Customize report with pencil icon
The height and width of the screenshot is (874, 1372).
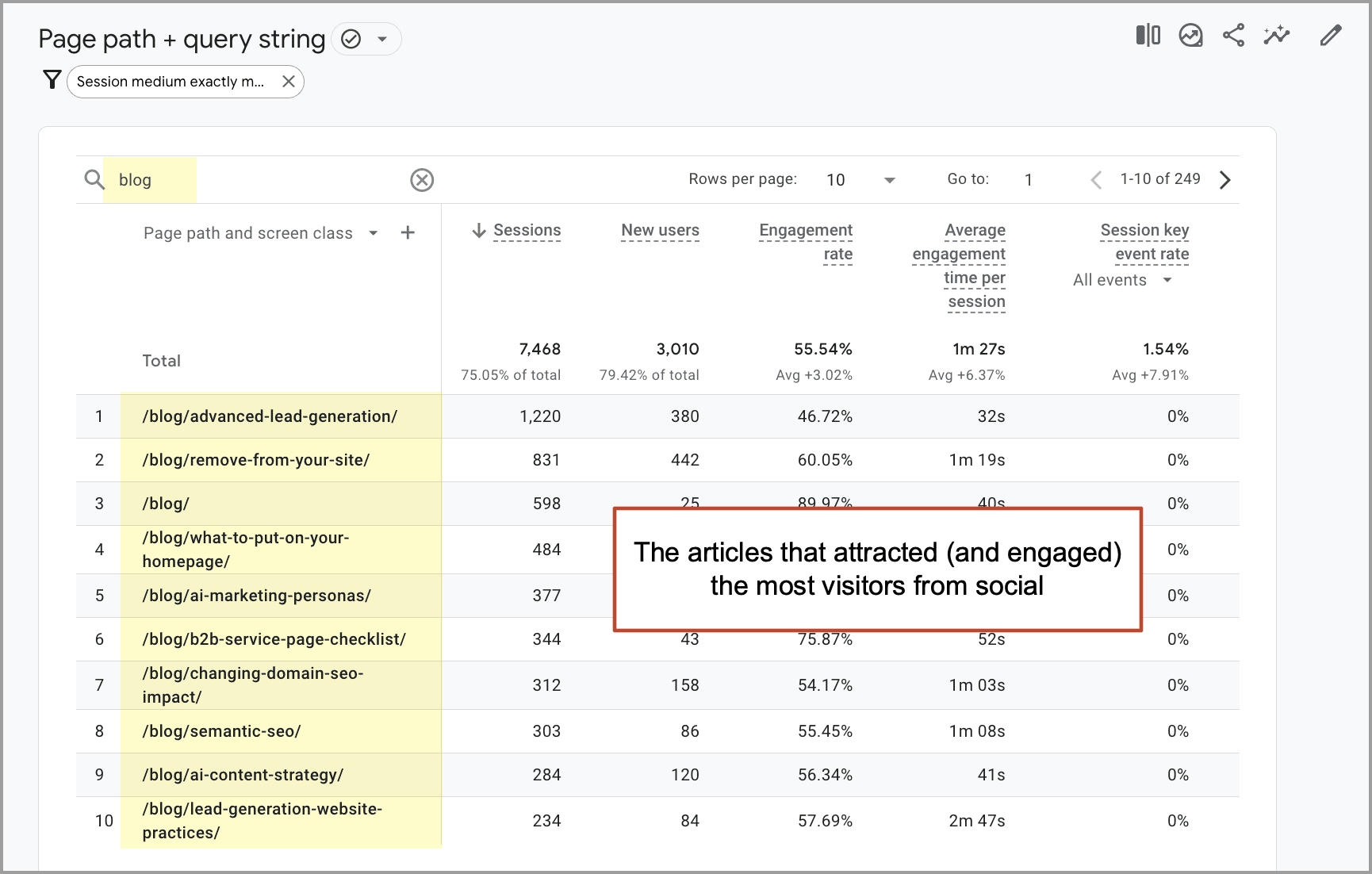click(1331, 36)
